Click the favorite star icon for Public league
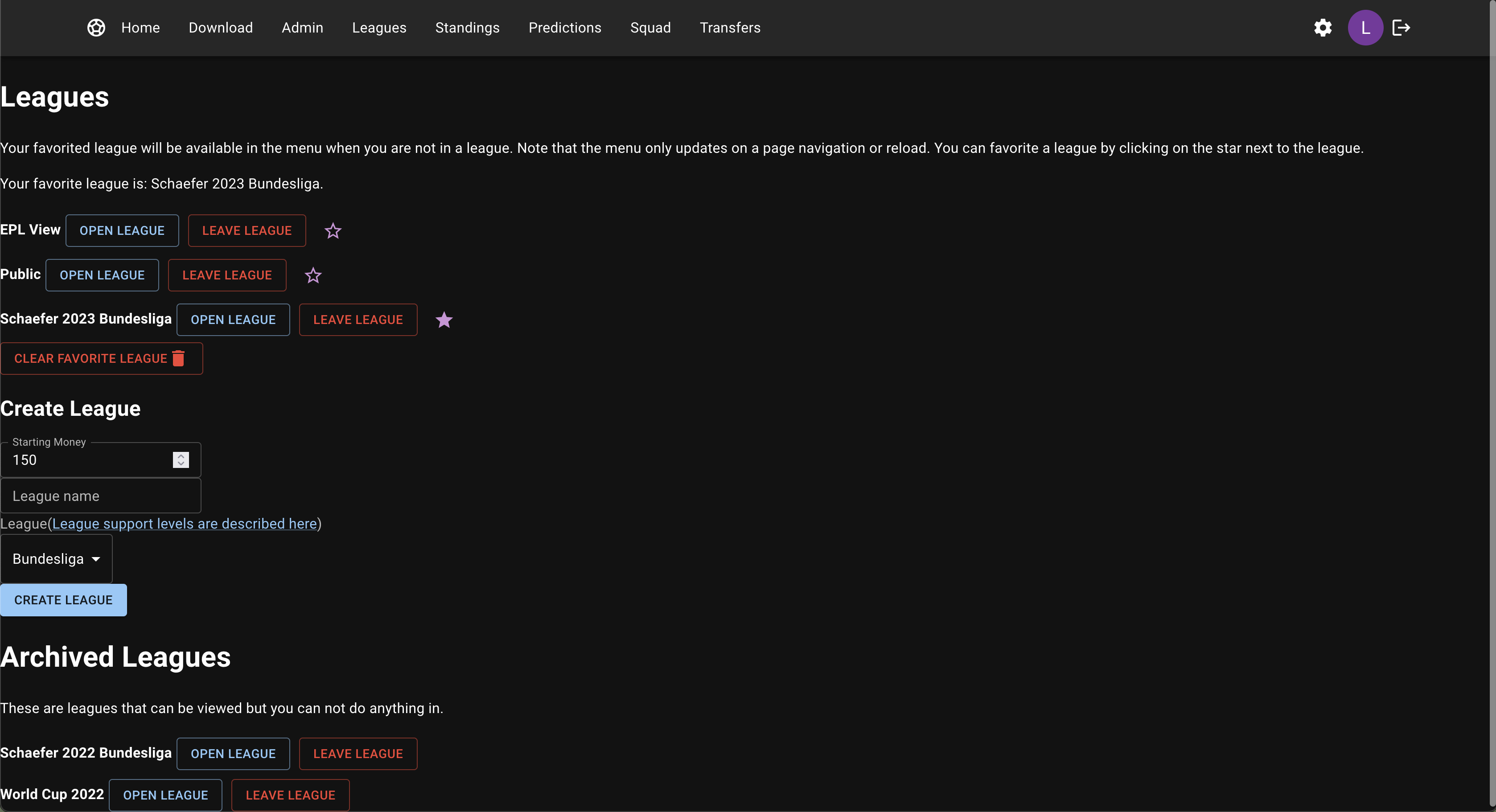1496x812 pixels. pos(314,275)
